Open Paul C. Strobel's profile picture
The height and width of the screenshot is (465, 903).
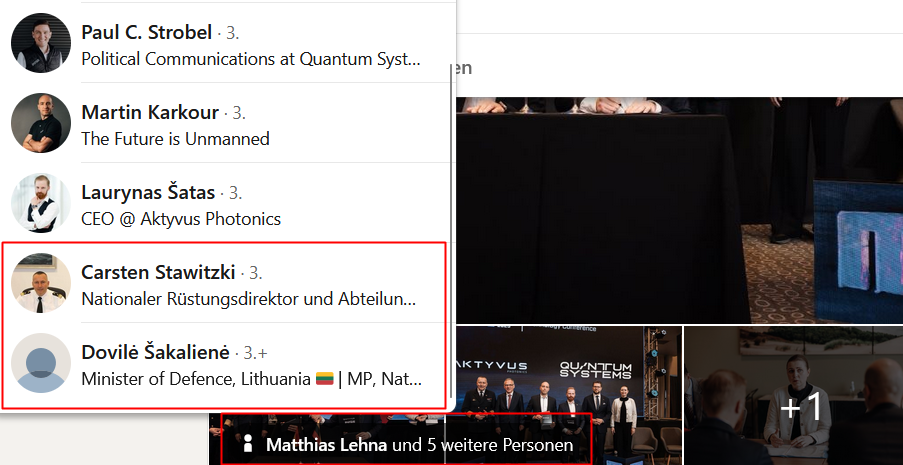(41, 43)
